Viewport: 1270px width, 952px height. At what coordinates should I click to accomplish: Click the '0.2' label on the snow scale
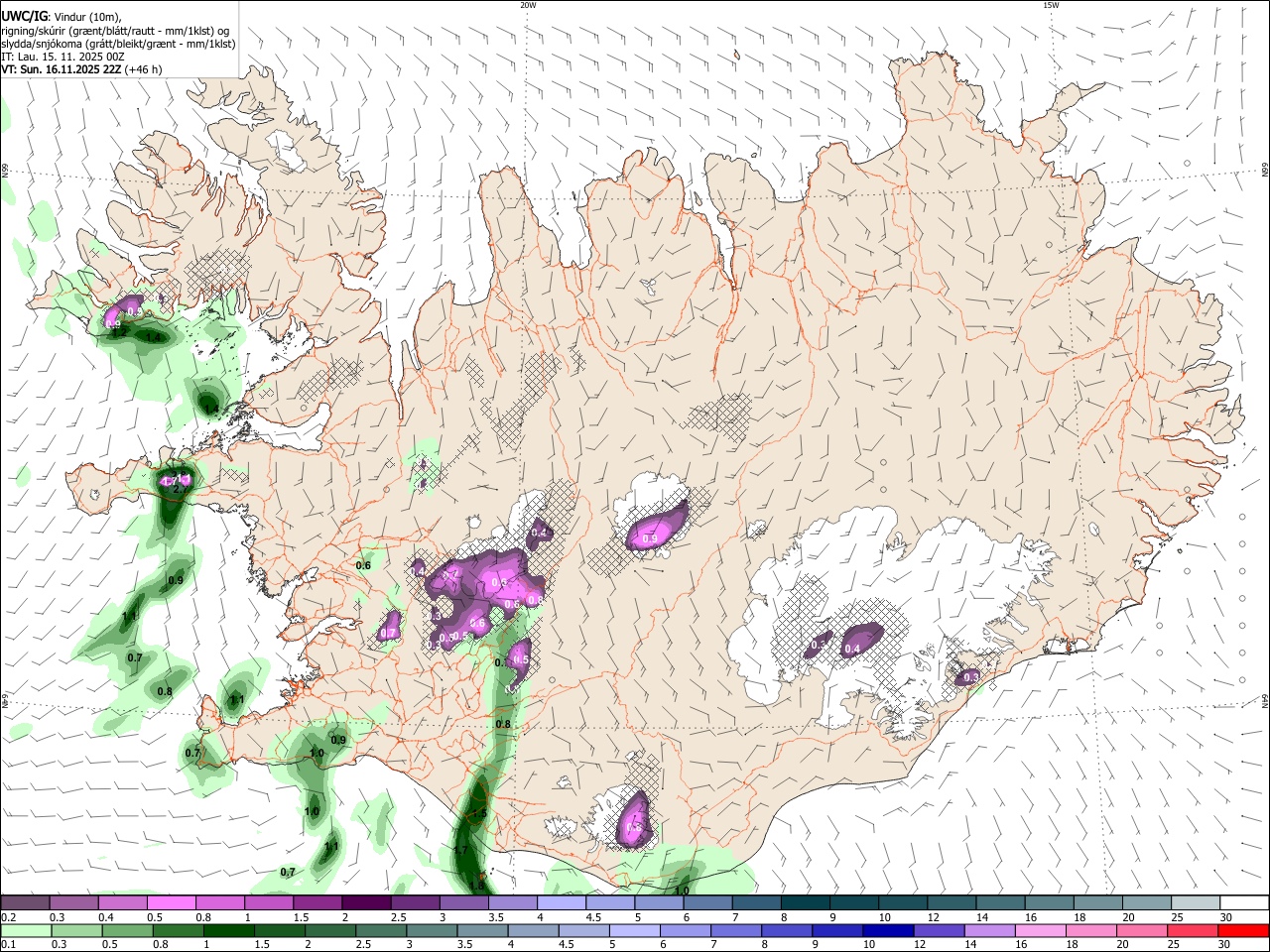coord(8,917)
